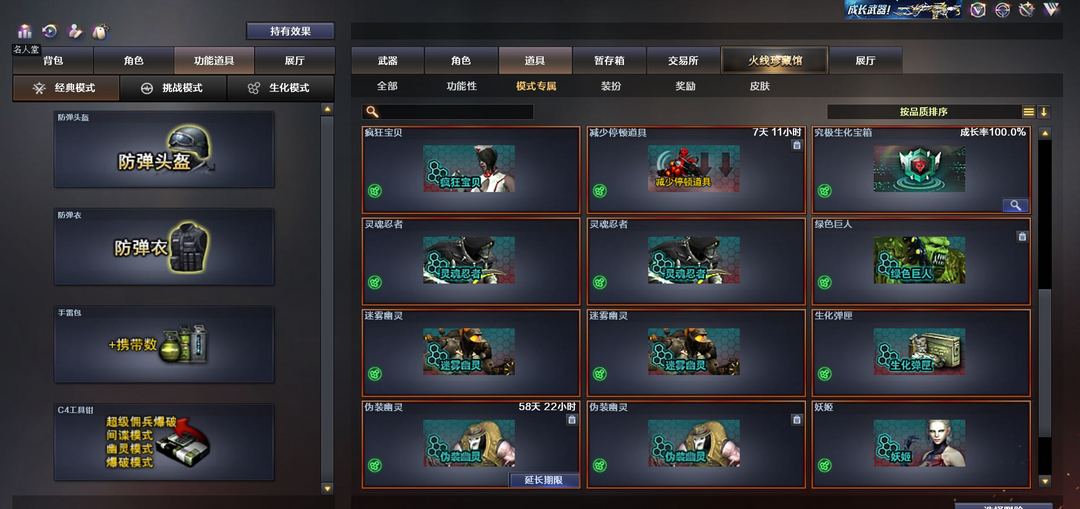Click the ranking podium icon at top left
Image resolution: width=1080 pixels, height=509 pixels.
(x=25, y=31)
